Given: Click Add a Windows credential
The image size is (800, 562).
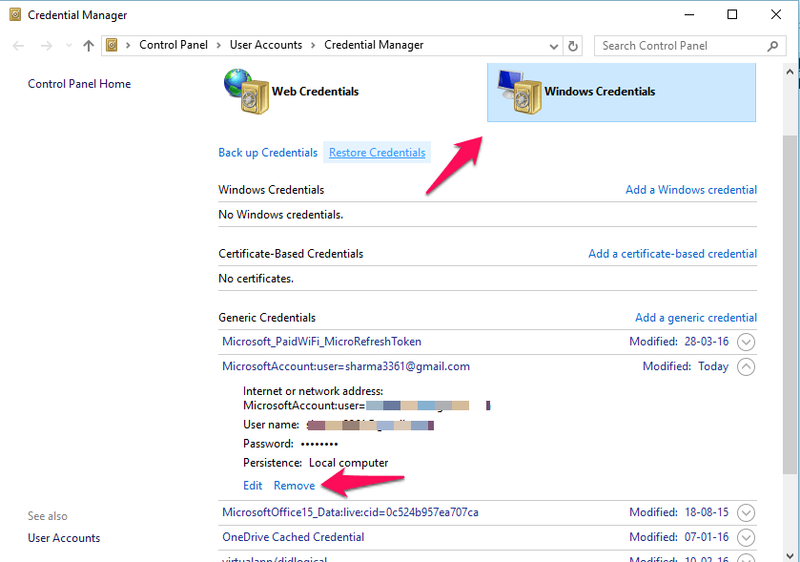Looking at the screenshot, I should click(x=691, y=190).
